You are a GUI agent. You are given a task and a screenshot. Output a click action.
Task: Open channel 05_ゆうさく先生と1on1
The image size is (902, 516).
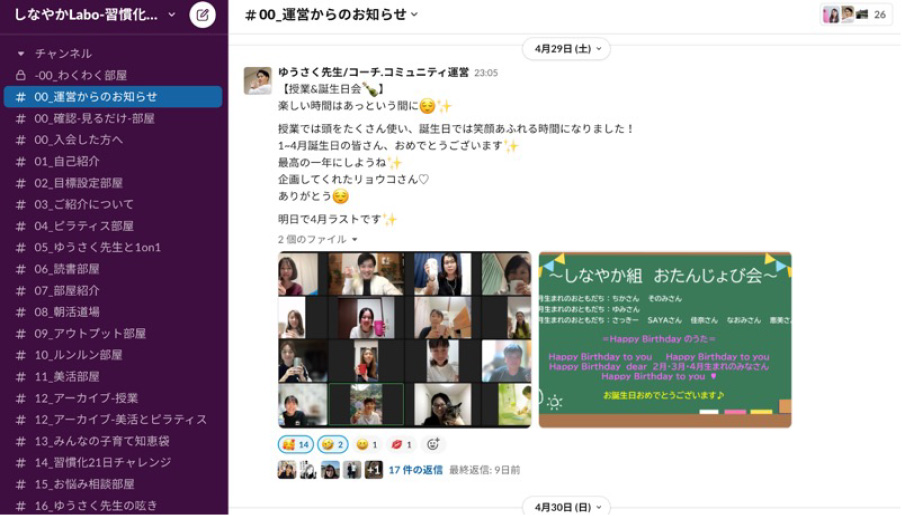click(x=113, y=247)
